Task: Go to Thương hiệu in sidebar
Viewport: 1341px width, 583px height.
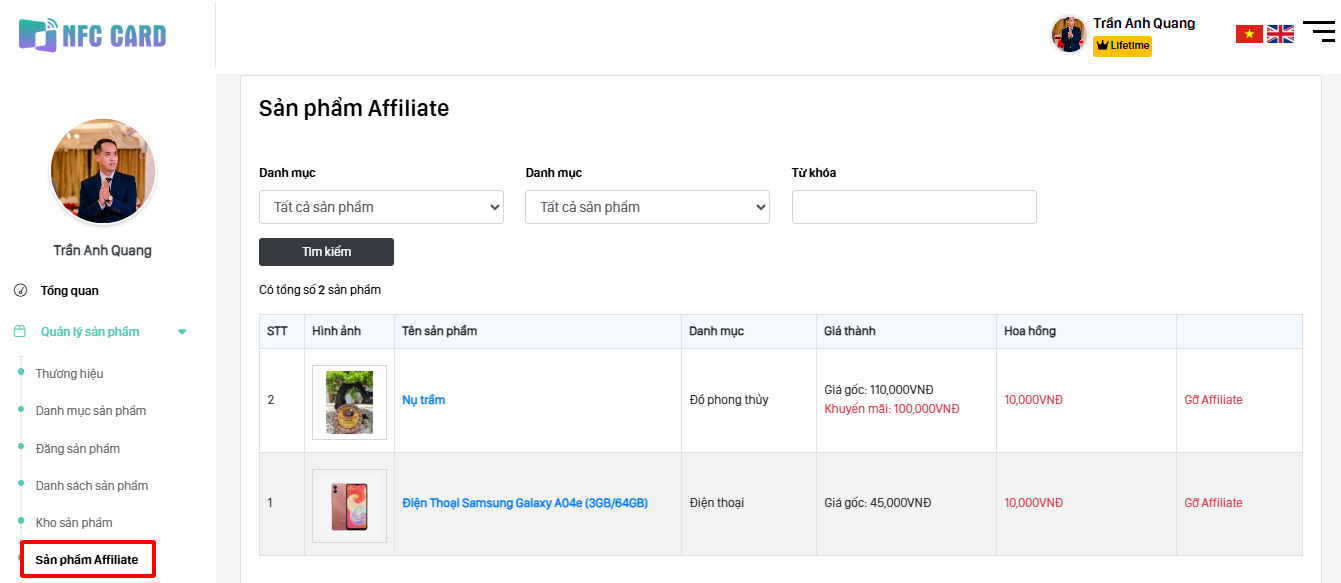Action: coord(69,374)
